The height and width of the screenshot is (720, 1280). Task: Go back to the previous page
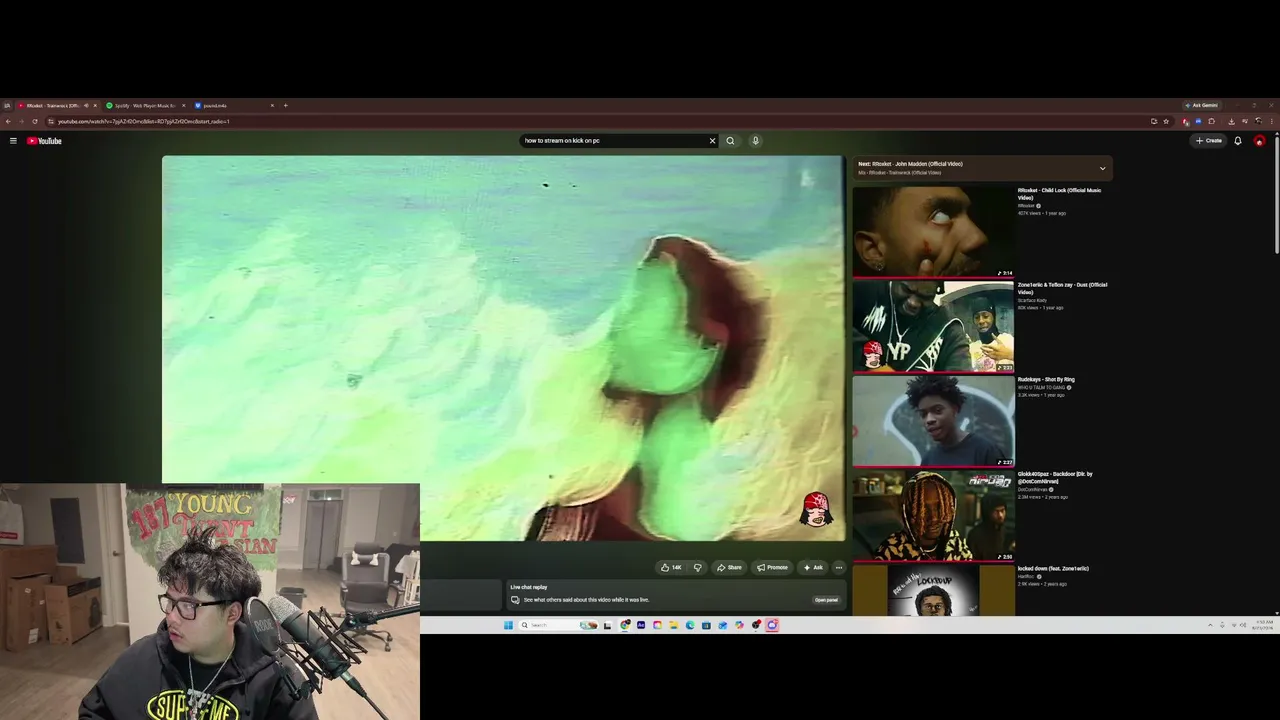click(8, 122)
